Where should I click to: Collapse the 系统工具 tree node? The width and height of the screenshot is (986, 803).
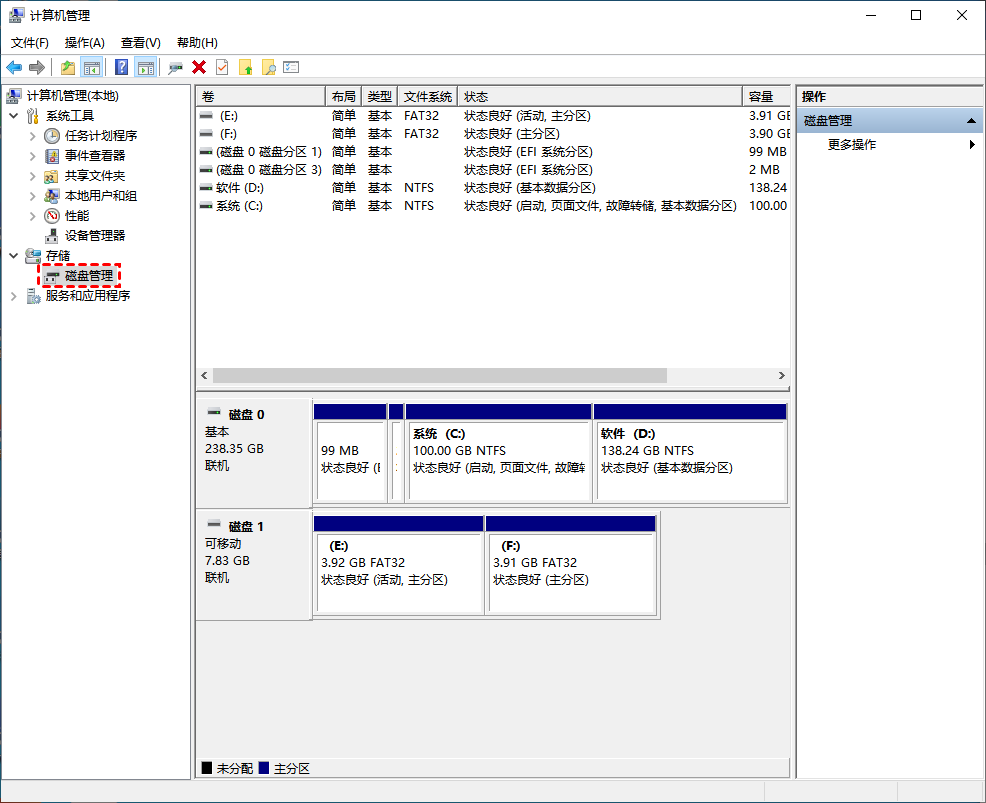(14, 116)
